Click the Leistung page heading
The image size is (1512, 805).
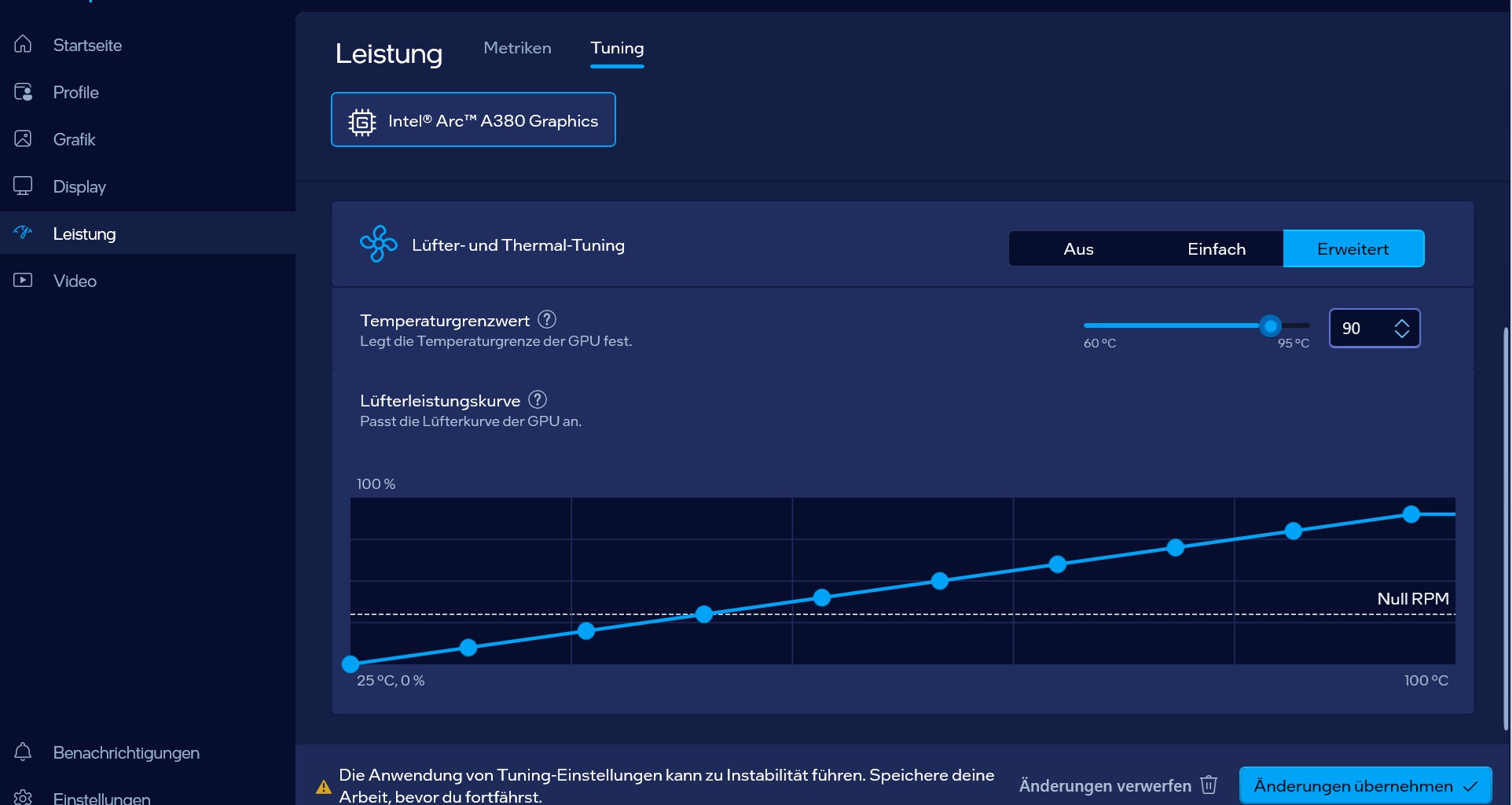[x=388, y=53]
